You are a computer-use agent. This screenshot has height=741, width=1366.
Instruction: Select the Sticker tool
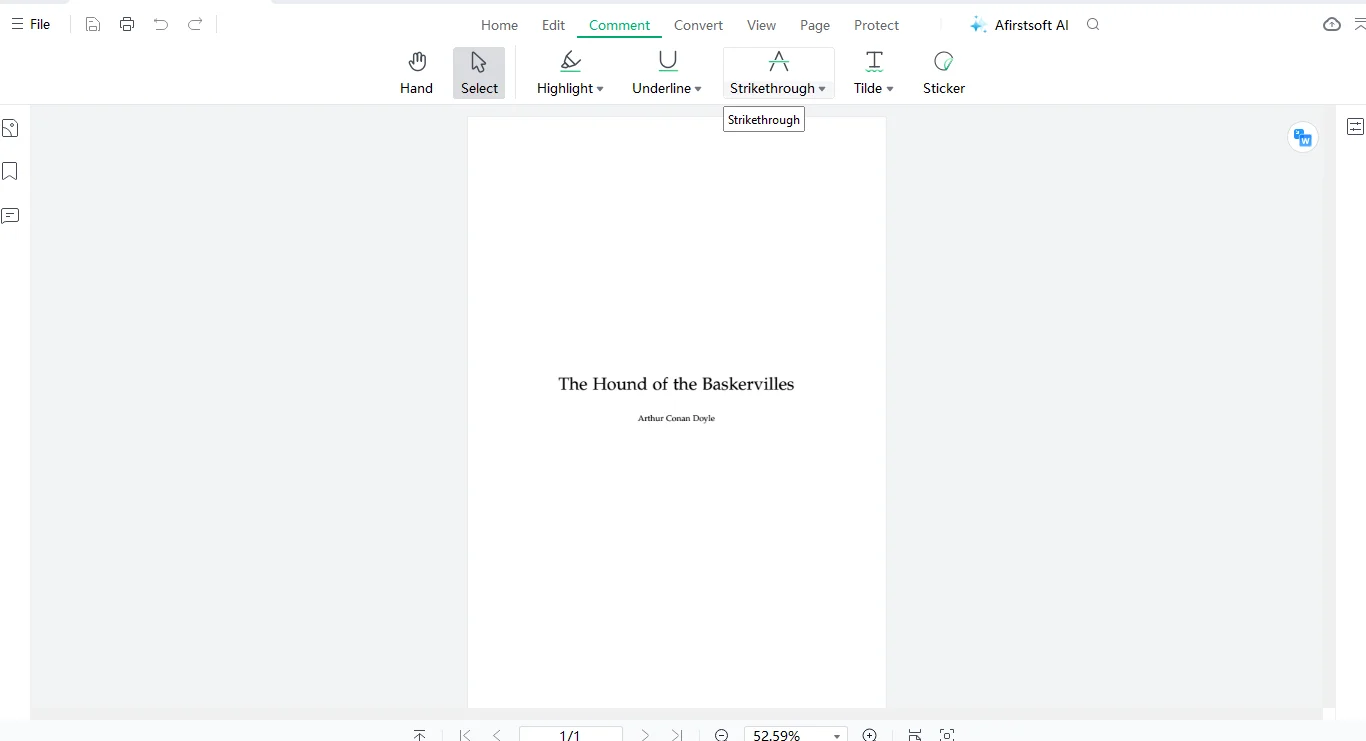click(x=944, y=73)
